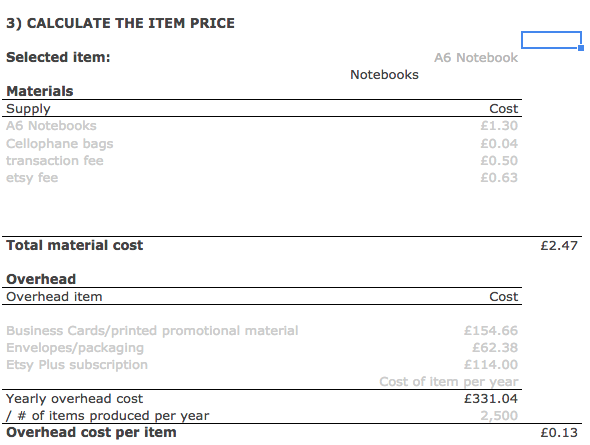Image resolution: width=590 pixels, height=445 pixels.
Task: Click the £1.30 cost cell
Action: (499, 126)
